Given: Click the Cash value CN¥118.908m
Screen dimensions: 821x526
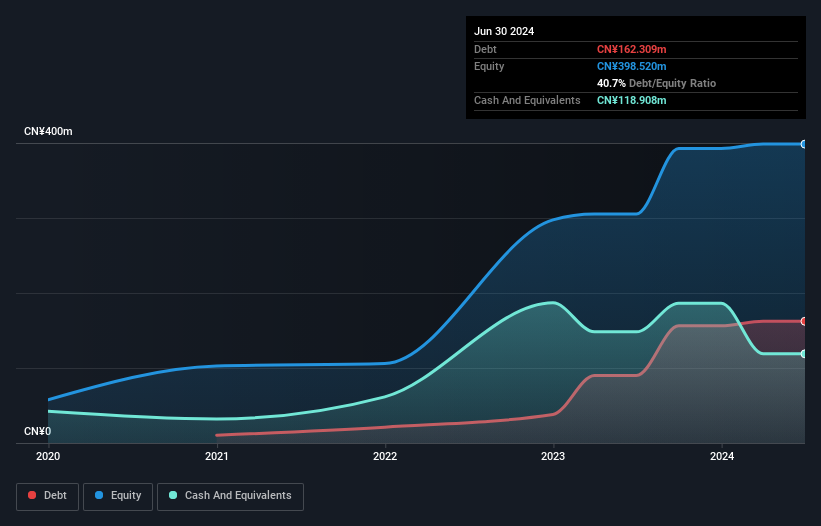Looking at the screenshot, I should click(631, 100).
